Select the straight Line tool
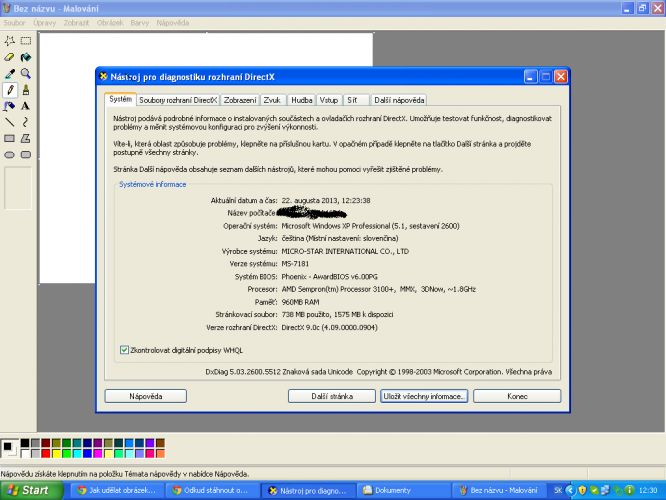Screen dimensions: 666x500 (x=9, y=122)
